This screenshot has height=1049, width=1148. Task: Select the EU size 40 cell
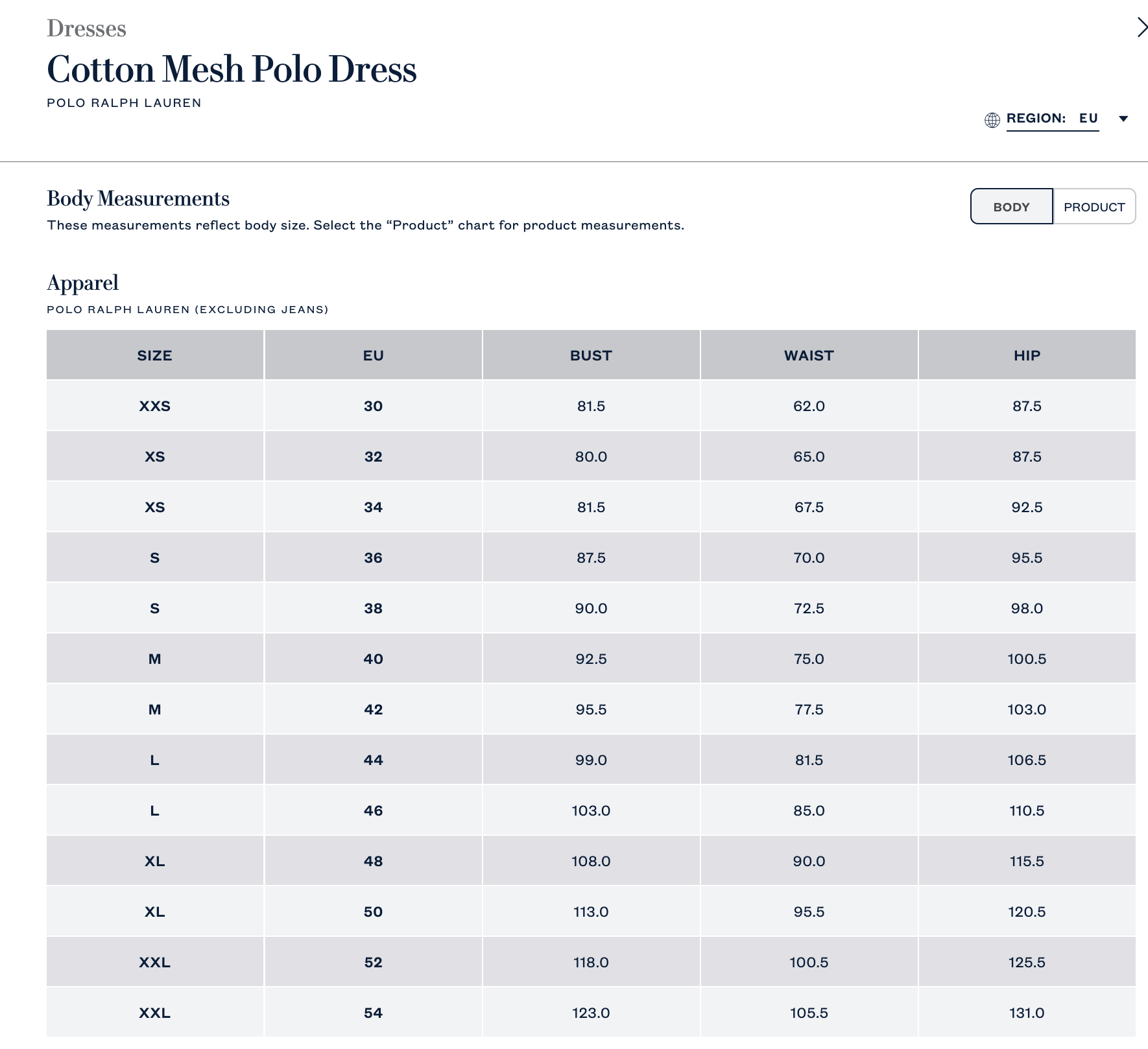373,659
